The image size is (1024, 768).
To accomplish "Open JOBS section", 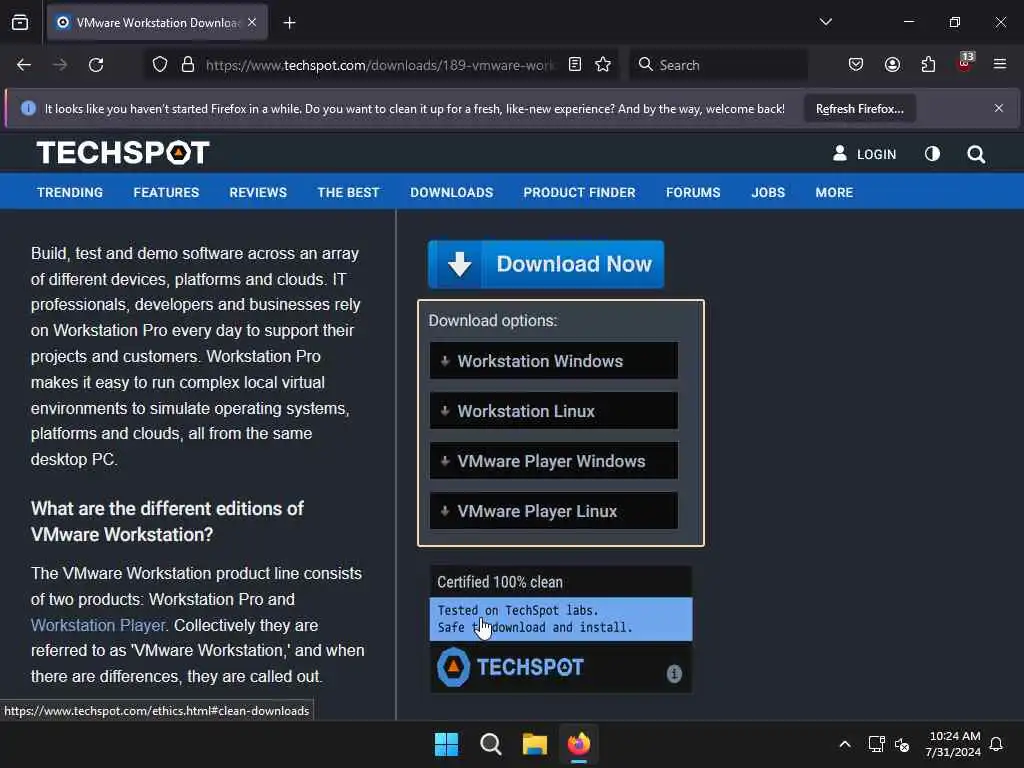I will click(768, 193).
